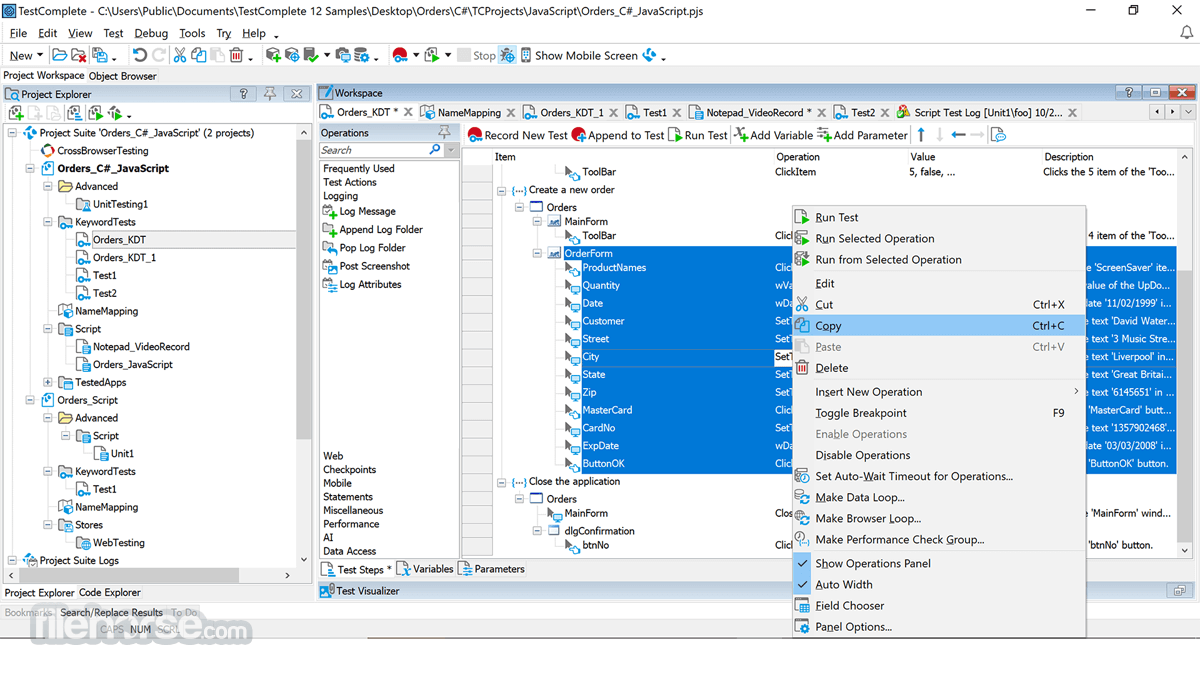This screenshot has height=675, width=1200.
Task: Switch to the Object Browser tab
Action: tap(122, 75)
